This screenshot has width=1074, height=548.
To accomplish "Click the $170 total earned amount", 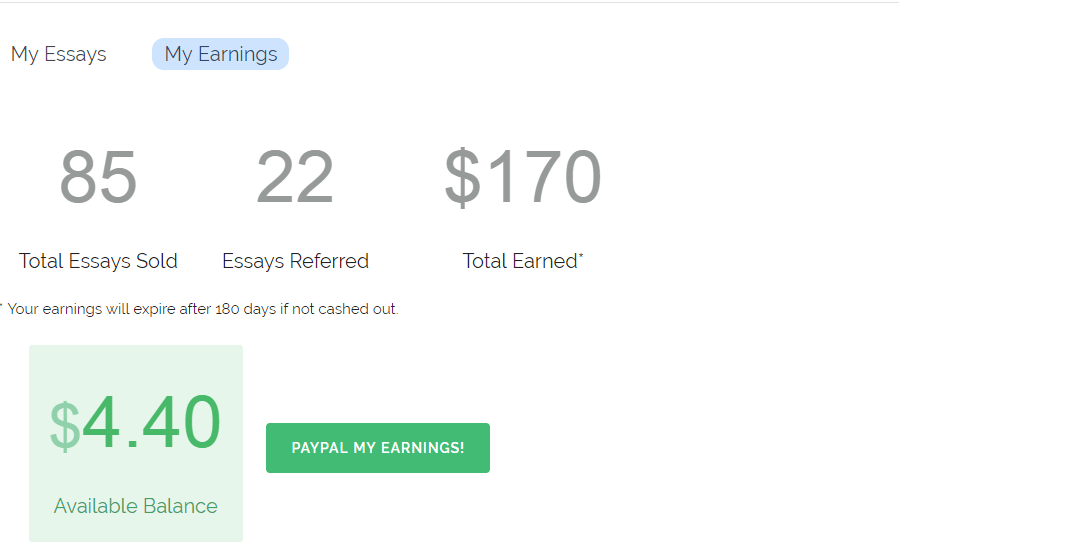I will click(x=523, y=177).
